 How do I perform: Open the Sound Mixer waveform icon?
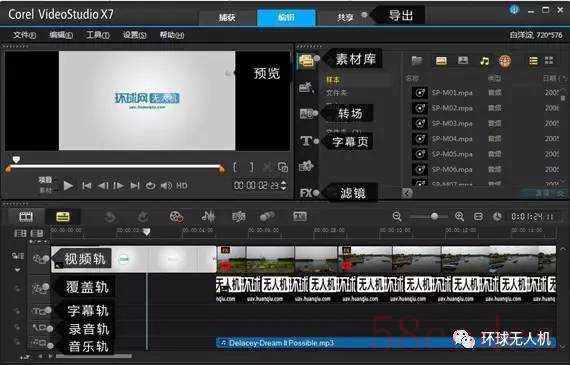point(208,216)
